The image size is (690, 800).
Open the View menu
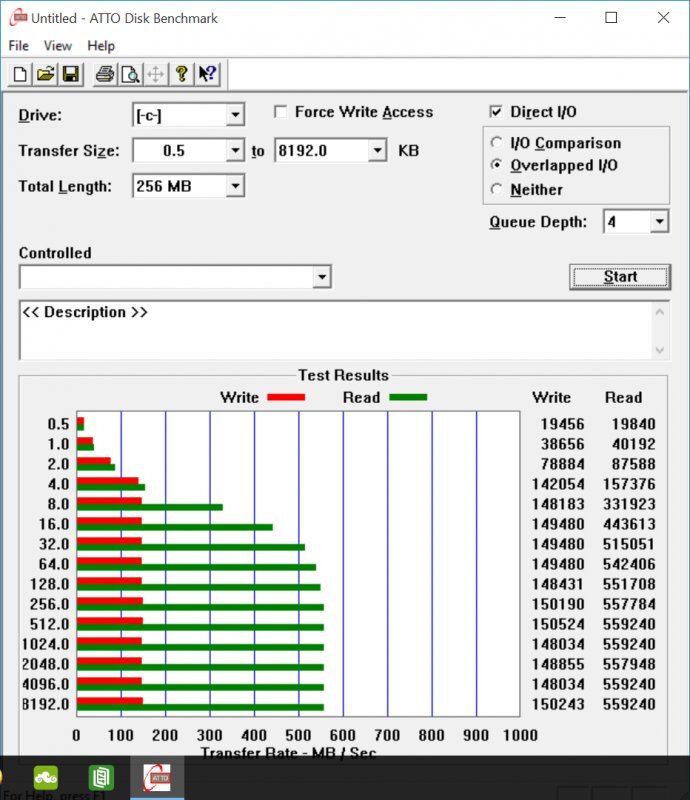point(58,46)
